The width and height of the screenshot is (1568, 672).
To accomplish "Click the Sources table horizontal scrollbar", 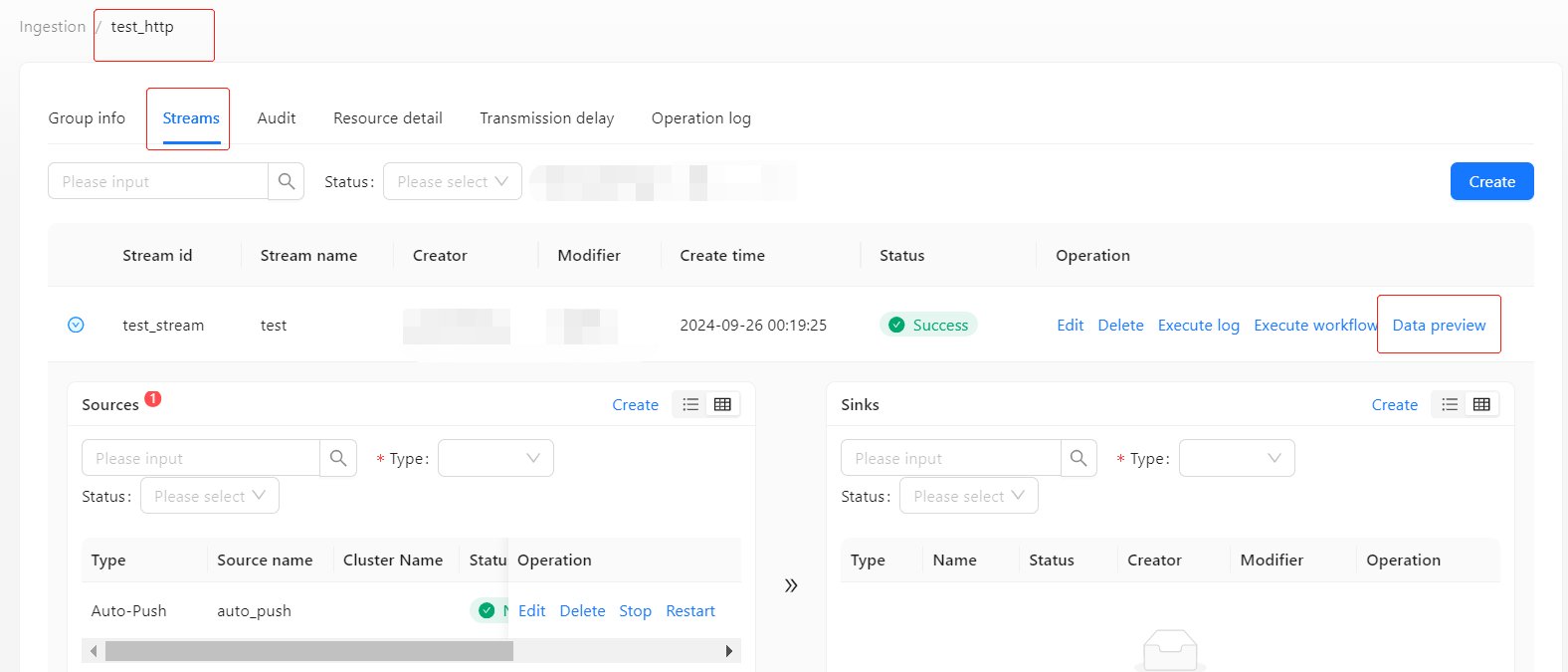I will 308,651.
